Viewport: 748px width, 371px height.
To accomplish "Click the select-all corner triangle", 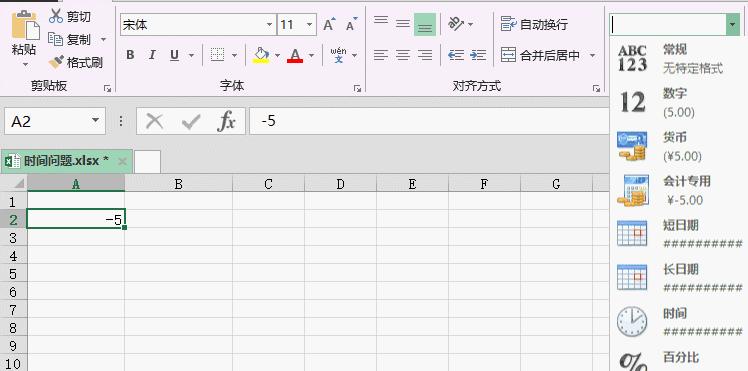I will [x=18, y=184].
